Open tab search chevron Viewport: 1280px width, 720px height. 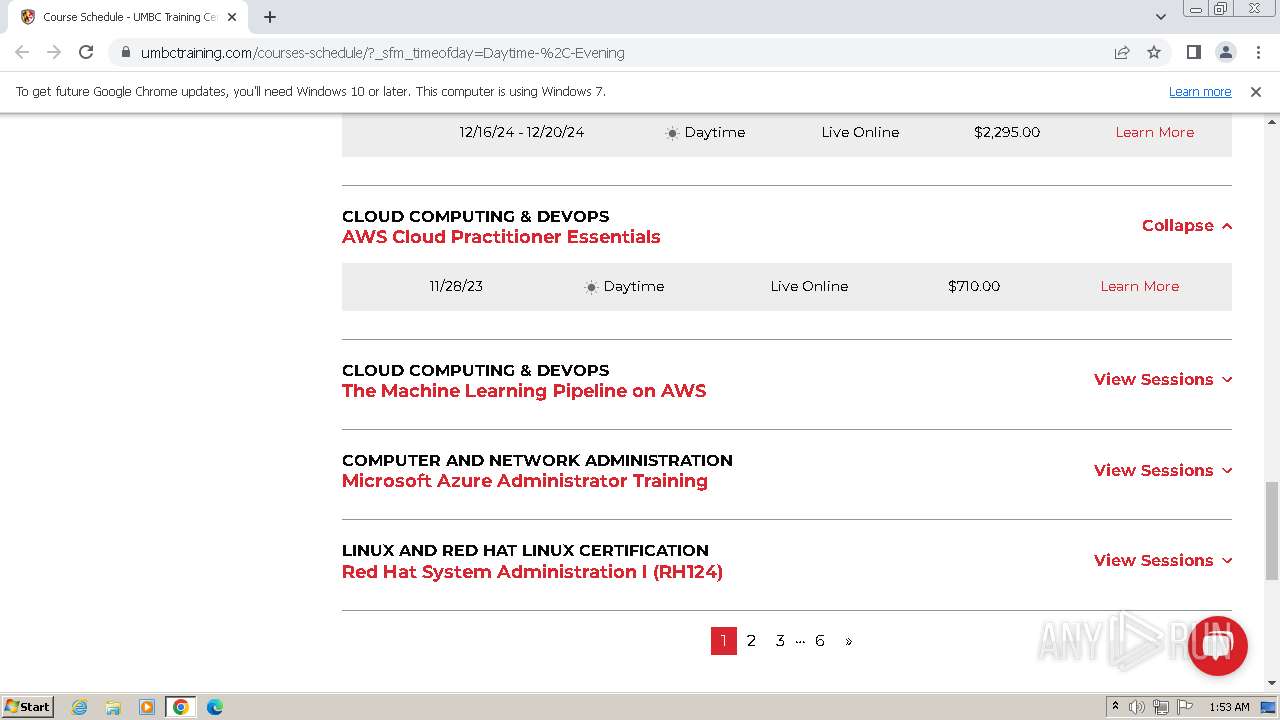pos(1160,17)
